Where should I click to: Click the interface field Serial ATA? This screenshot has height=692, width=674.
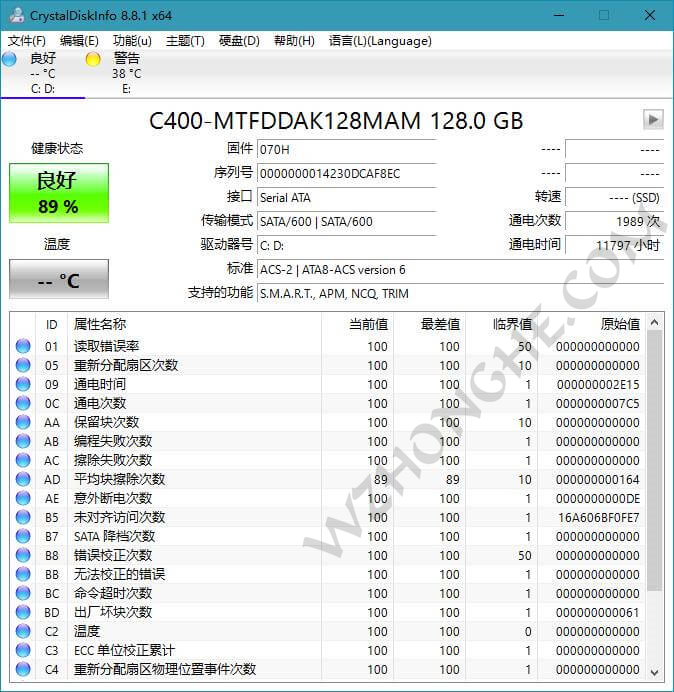pos(346,197)
